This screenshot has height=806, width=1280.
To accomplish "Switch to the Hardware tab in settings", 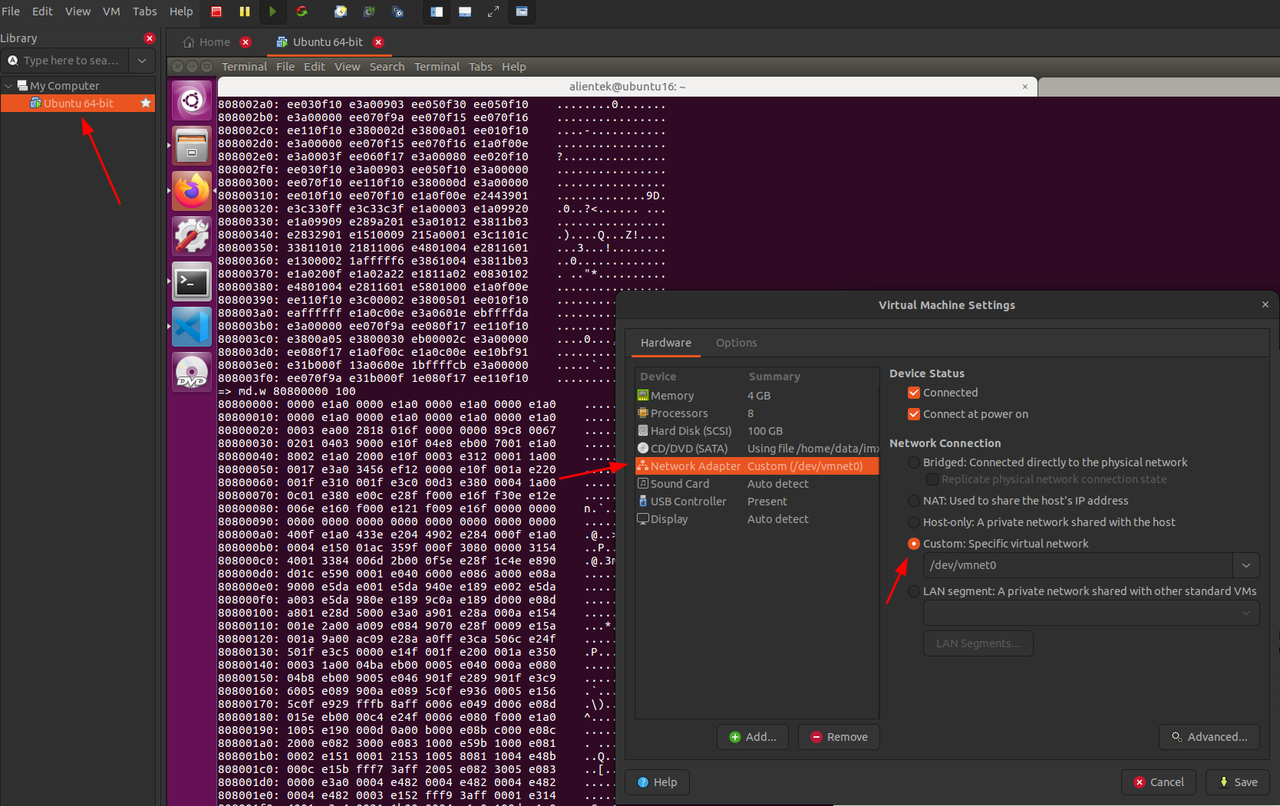I will [x=666, y=343].
